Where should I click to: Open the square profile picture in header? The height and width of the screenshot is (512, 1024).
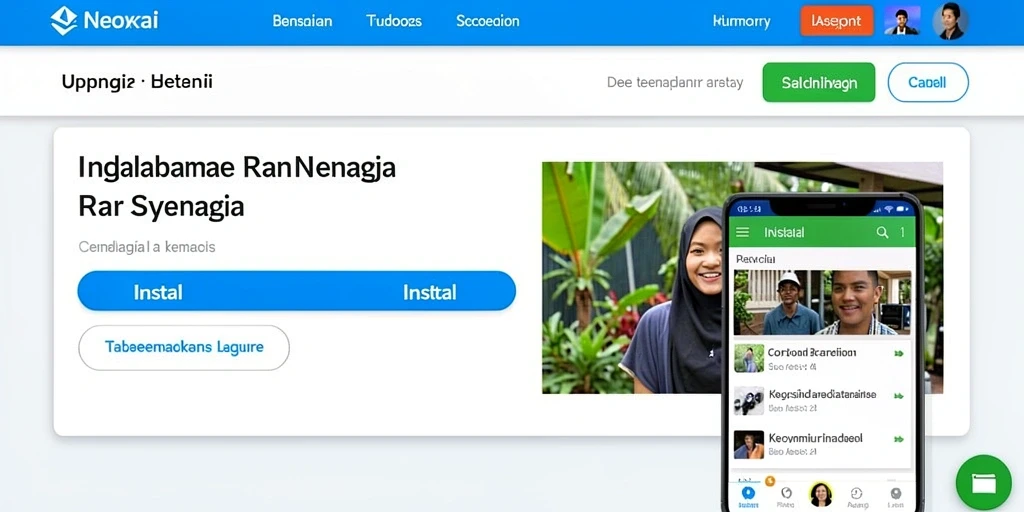pyautogui.click(x=902, y=21)
